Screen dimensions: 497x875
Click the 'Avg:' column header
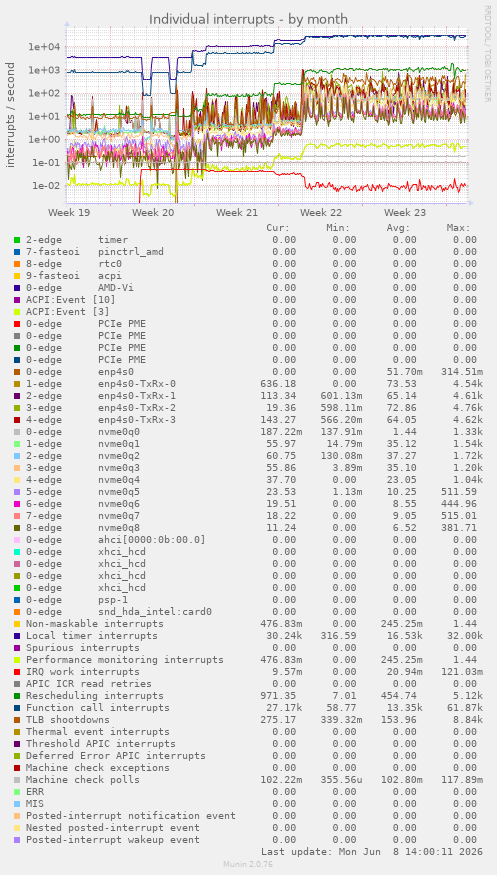click(x=398, y=228)
